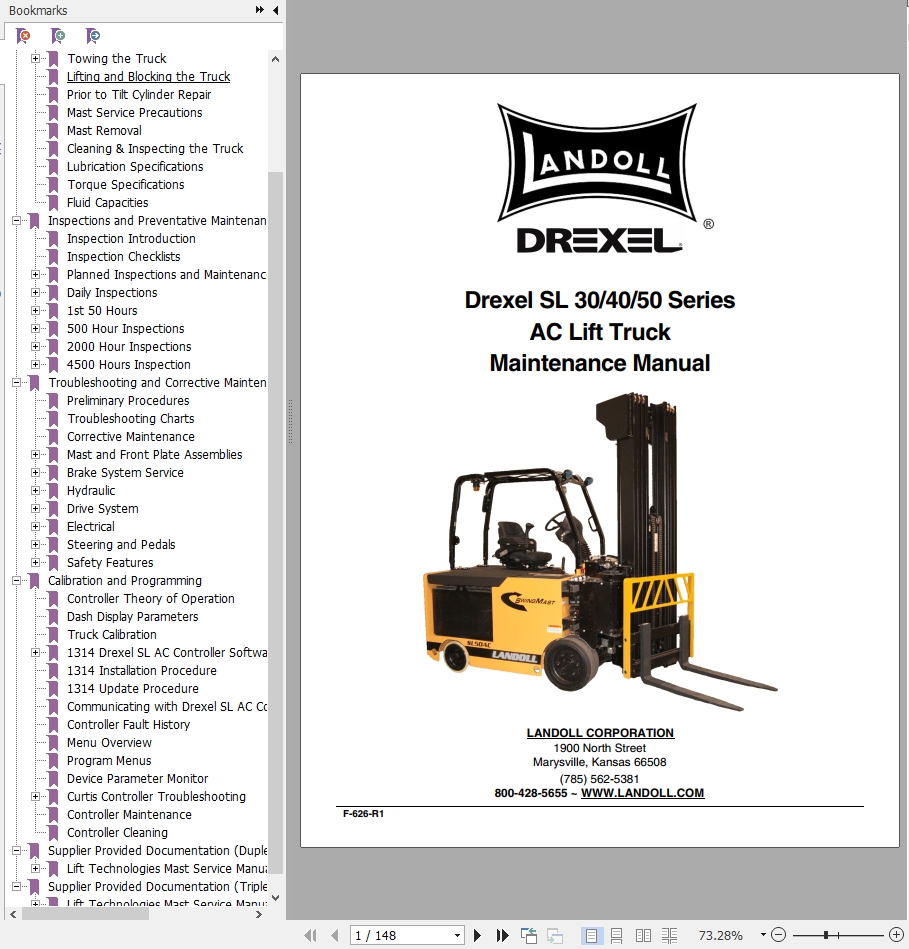
Task: Open Controller Theory of Operation bookmark
Action: pyautogui.click(x=151, y=599)
